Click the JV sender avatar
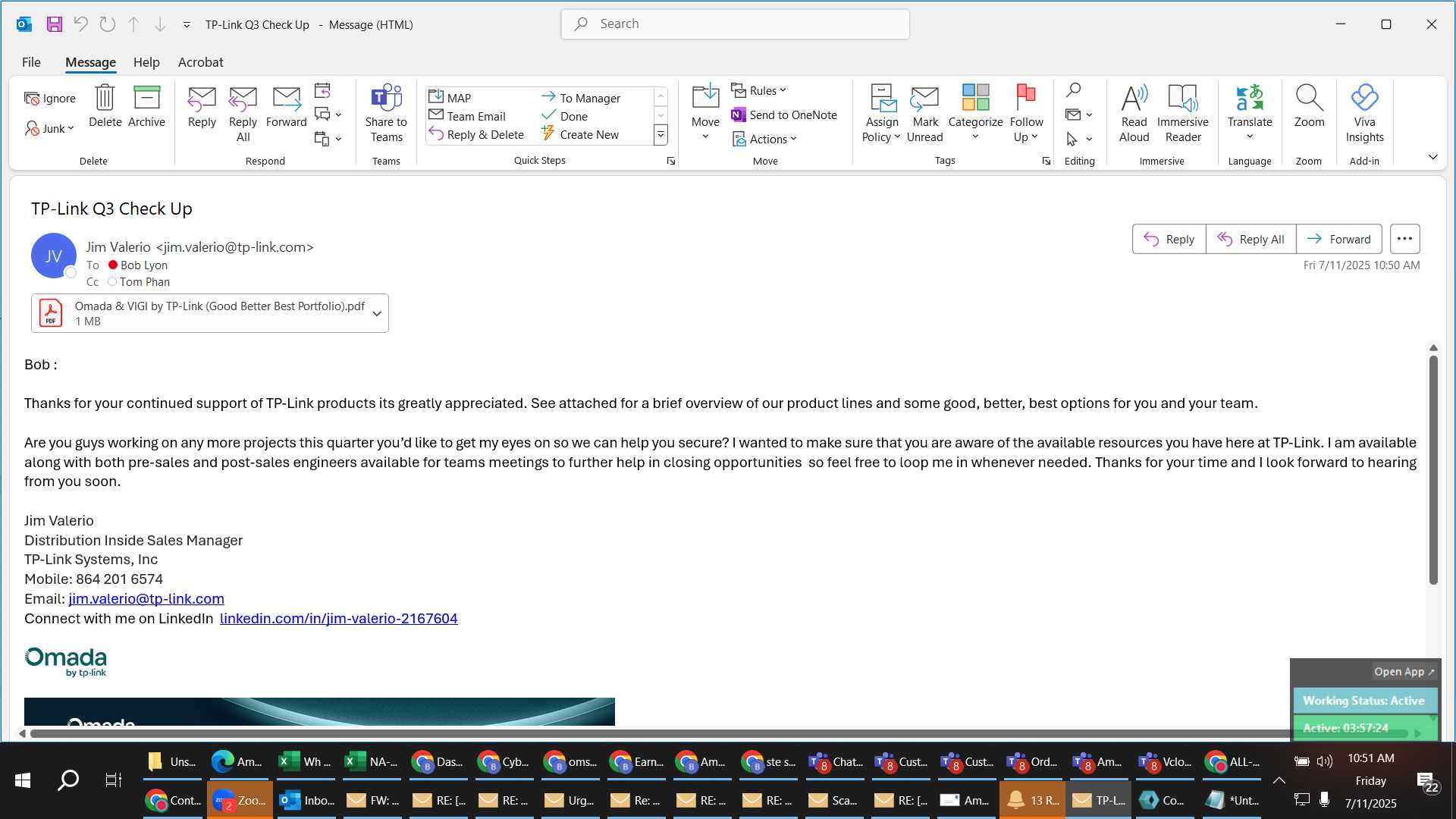The width and height of the screenshot is (1456, 819). point(53,256)
